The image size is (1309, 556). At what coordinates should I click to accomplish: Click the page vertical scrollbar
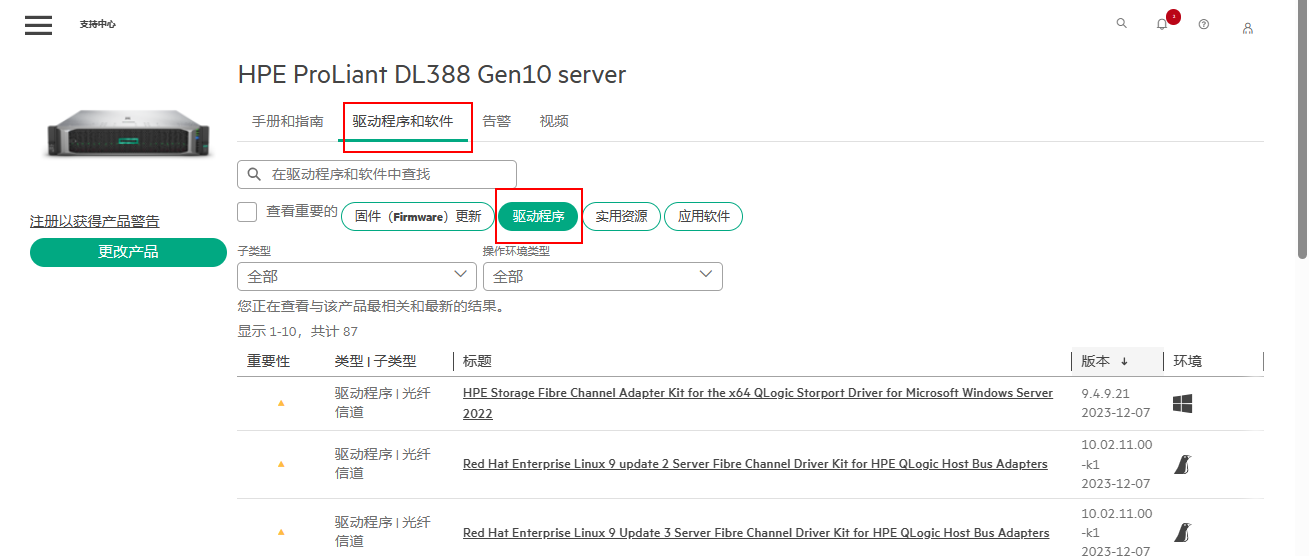(x=1300, y=130)
